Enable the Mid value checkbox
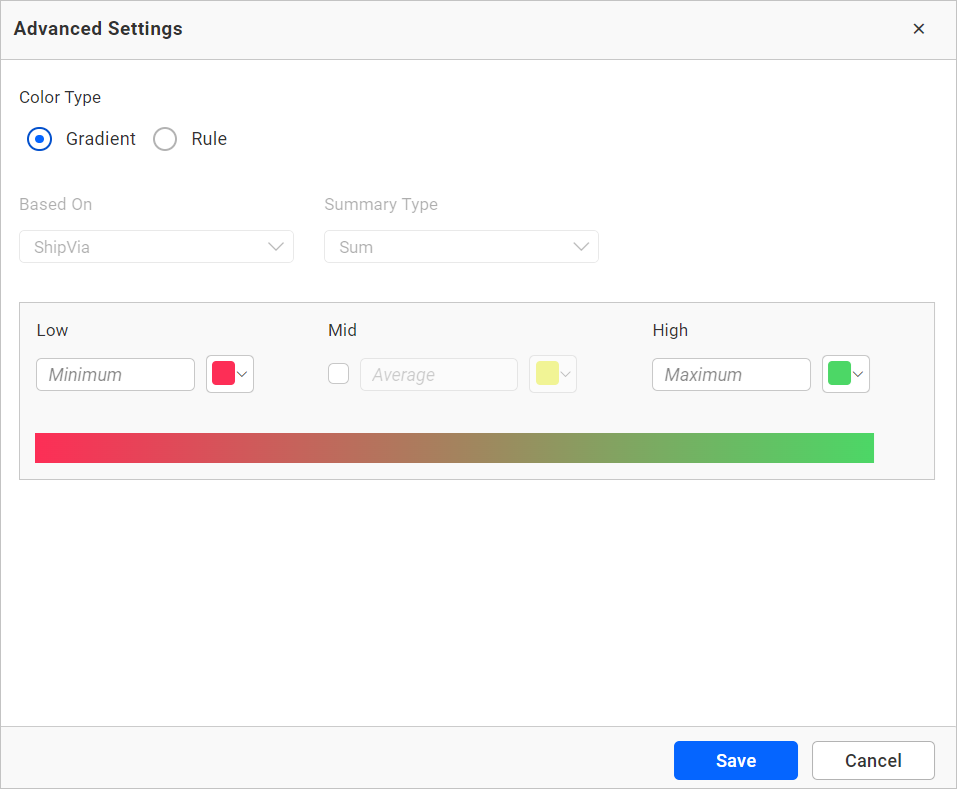The width and height of the screenshot is (957, 789). pos(338,373)
